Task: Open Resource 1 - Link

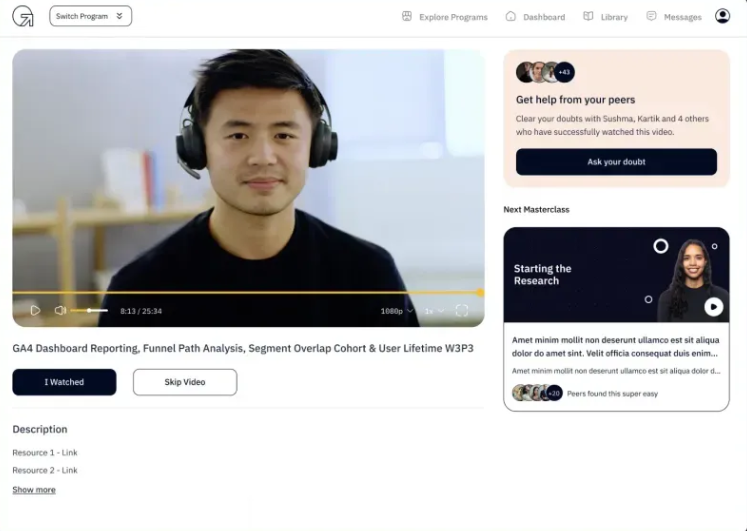Action: click(45, 452)
